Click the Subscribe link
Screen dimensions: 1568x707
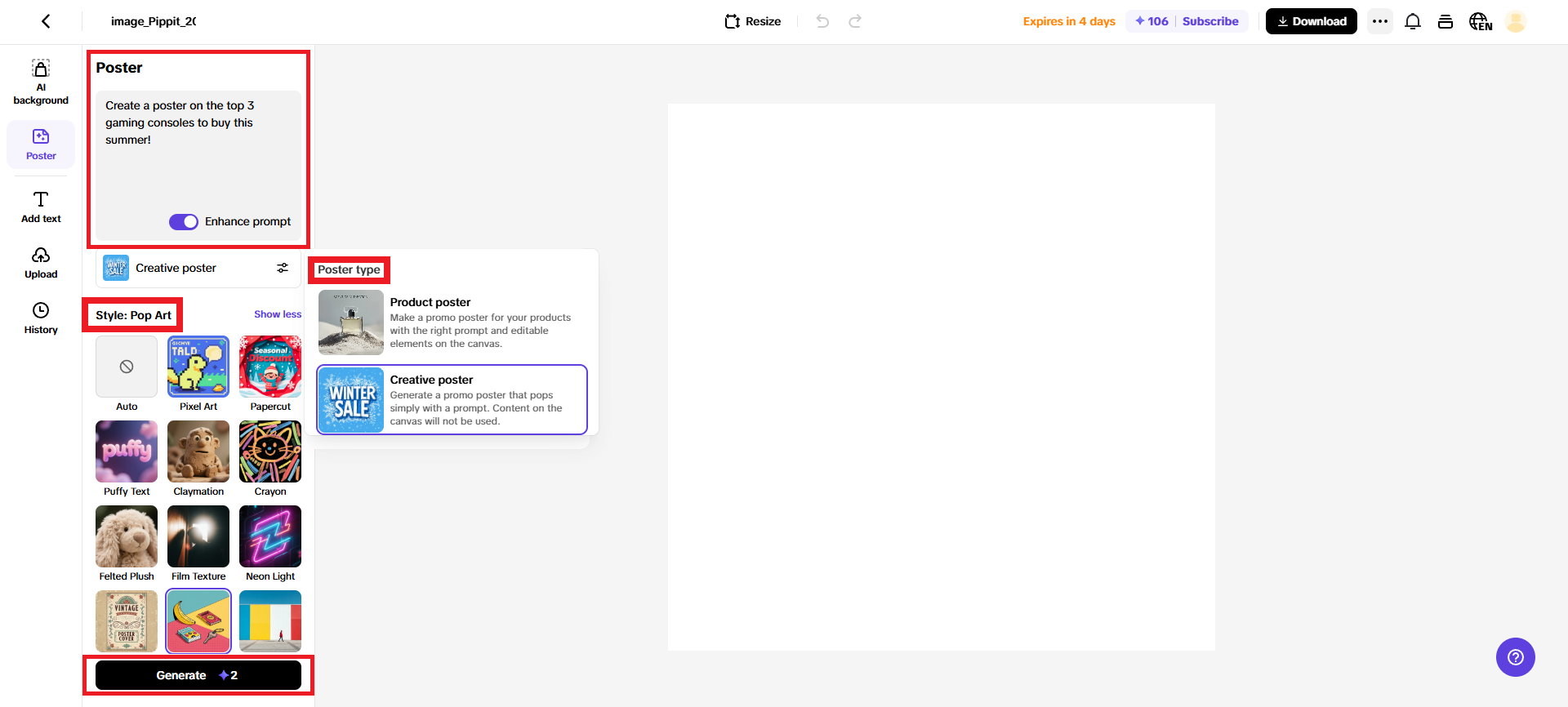1210,21
